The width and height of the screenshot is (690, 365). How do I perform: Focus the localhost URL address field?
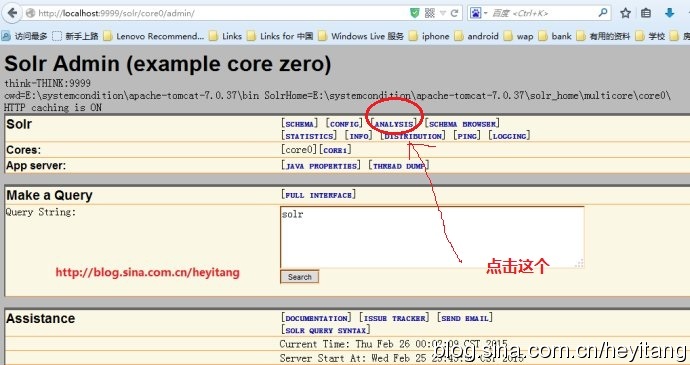[220, 13]
